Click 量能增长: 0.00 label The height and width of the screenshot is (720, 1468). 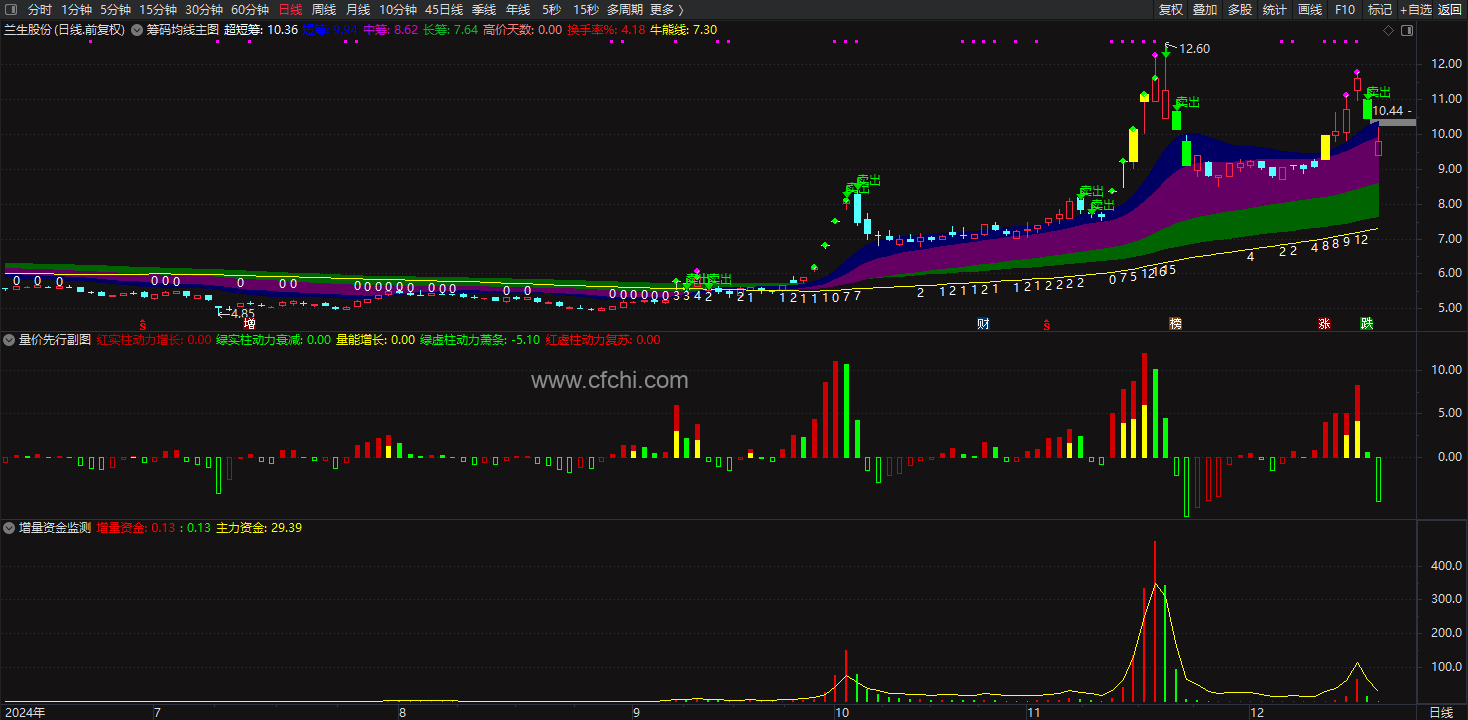375,340
